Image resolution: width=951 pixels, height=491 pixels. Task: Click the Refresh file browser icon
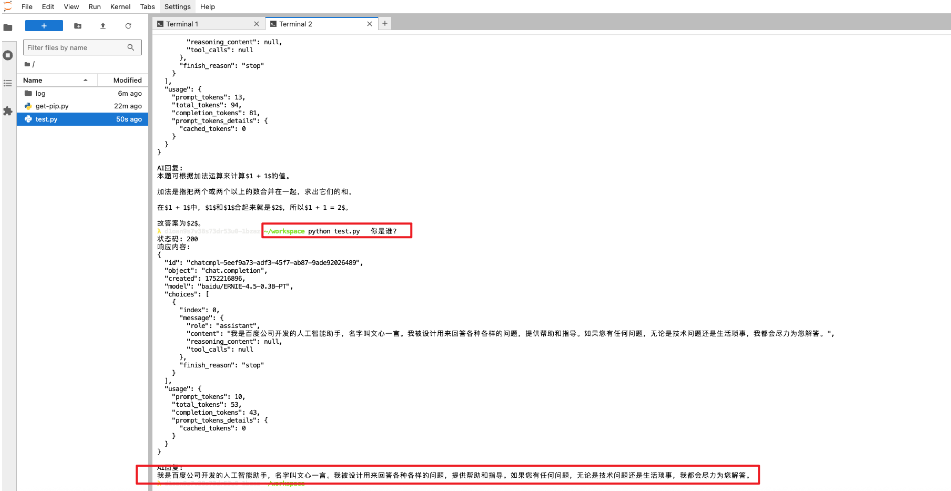pyautogui.click(x=128, y=26)
